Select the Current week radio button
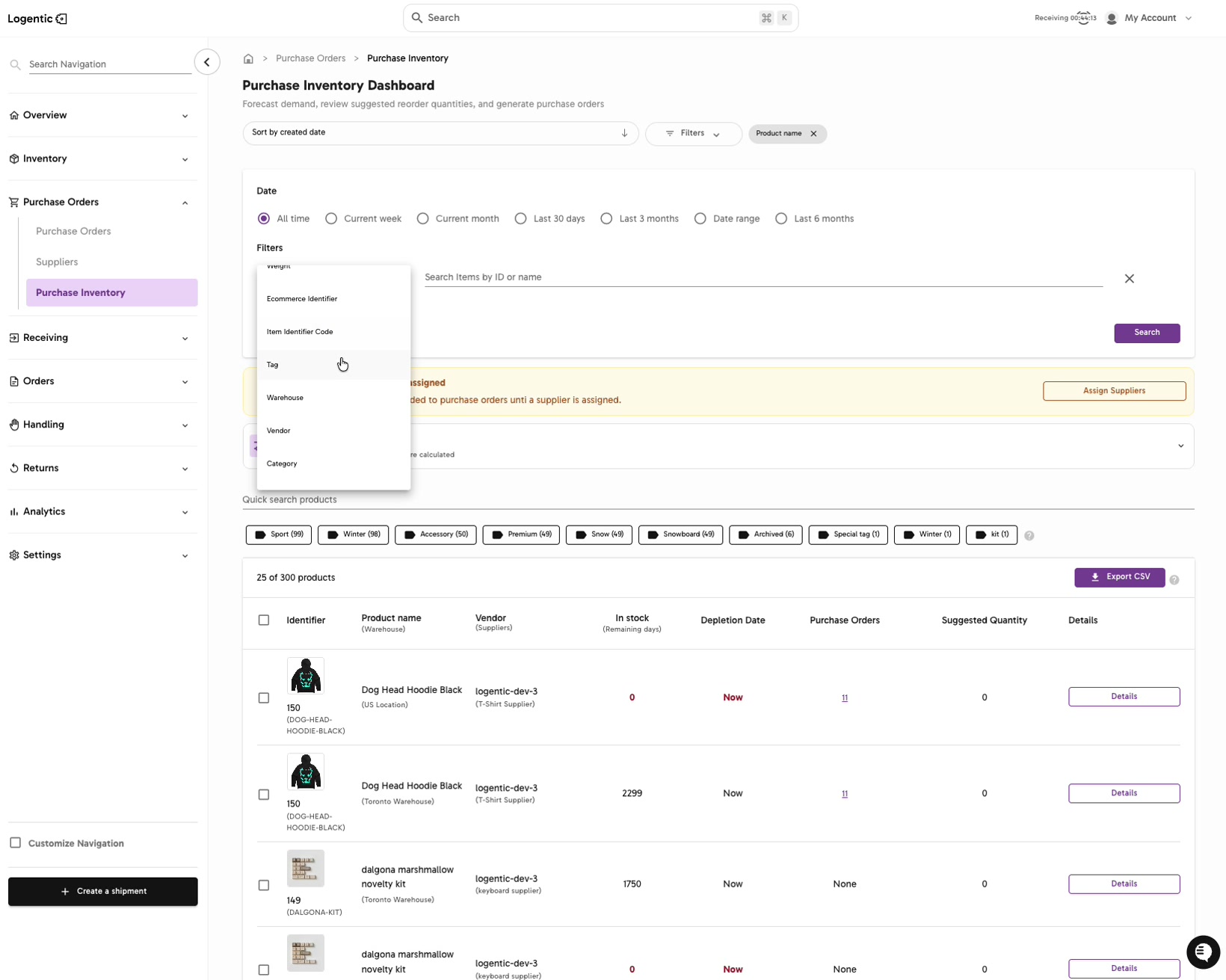This screenshot has width=1226, height=980. (331, 219)
